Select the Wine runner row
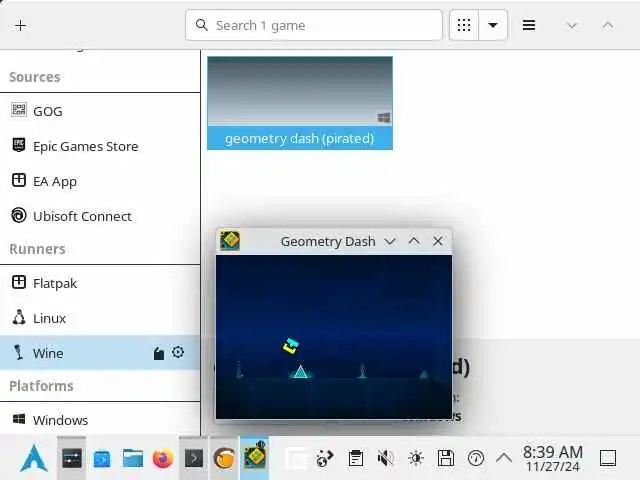Viewport: 640px width, 480px height. coord(100,353)
